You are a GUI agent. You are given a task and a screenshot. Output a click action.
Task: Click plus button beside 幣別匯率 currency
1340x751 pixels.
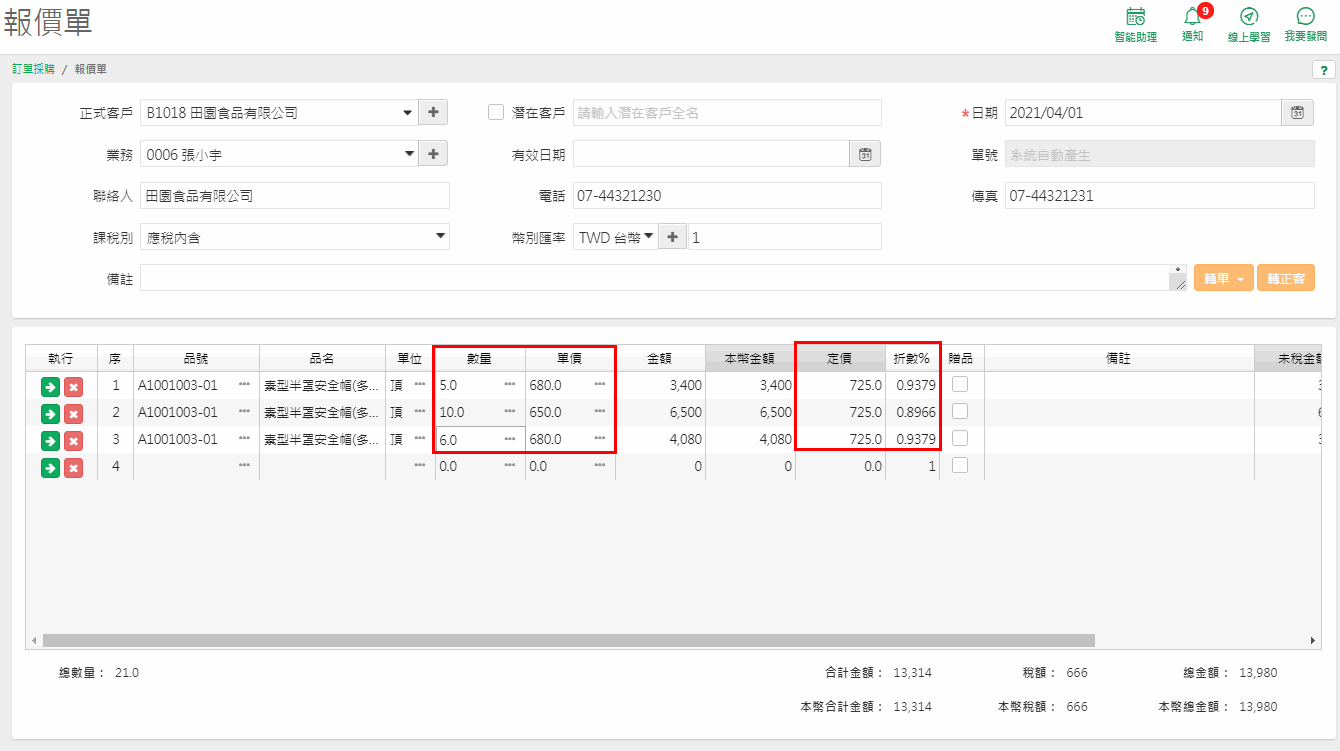(672, 237)
